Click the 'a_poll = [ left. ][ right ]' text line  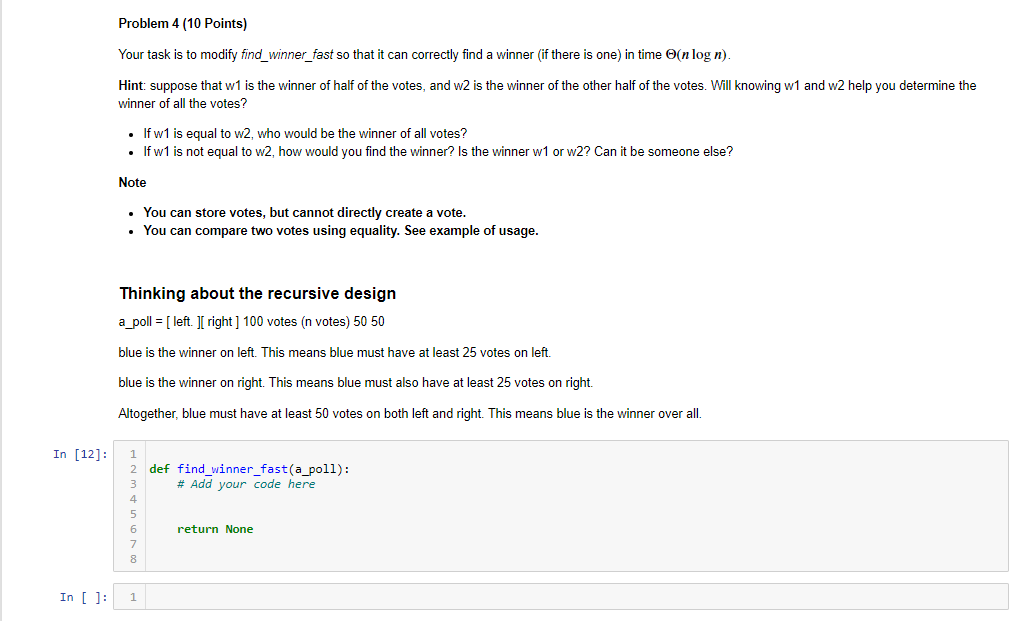click(251, 322)
